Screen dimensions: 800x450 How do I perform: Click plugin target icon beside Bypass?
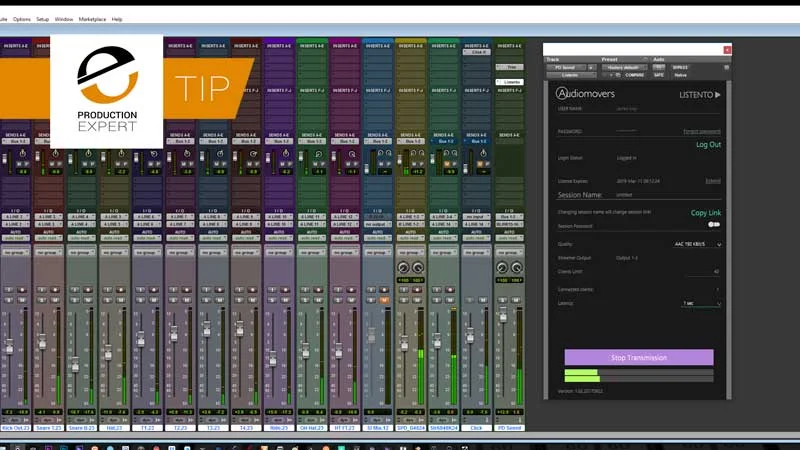(727, 67)
